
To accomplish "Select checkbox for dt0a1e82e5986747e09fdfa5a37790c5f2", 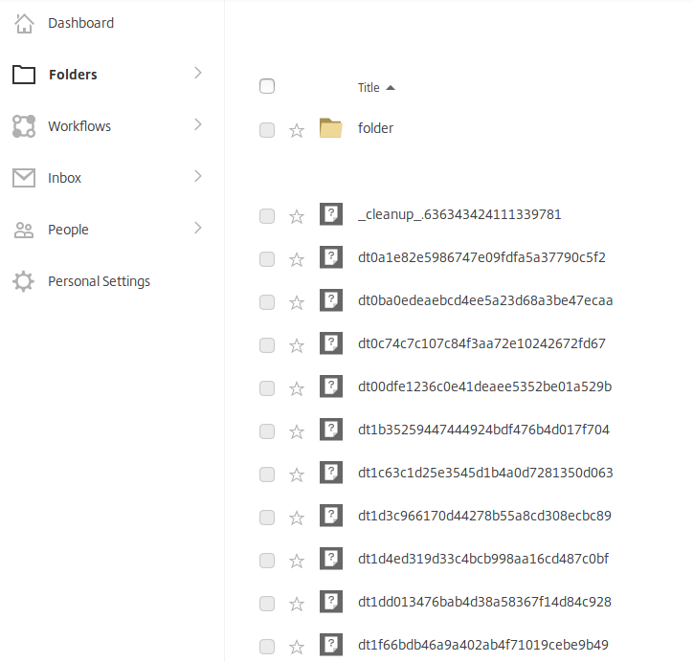I will pyautogui.click(x=267, y=260).
